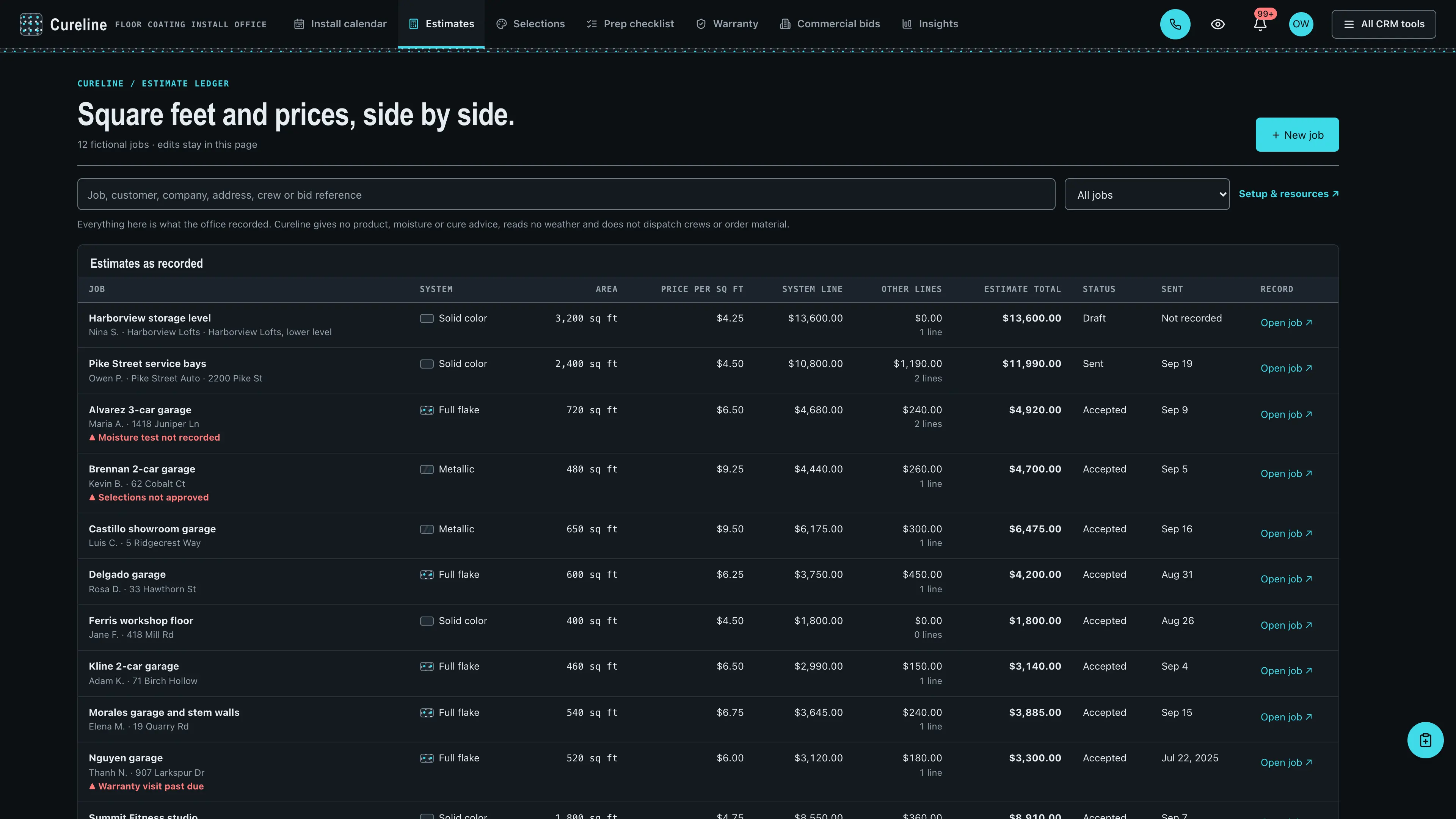The width and height of the screenshot is (1456, 819).
Task: Click Metallic swatch icon in Brennan row
Action: coord(427,469)
